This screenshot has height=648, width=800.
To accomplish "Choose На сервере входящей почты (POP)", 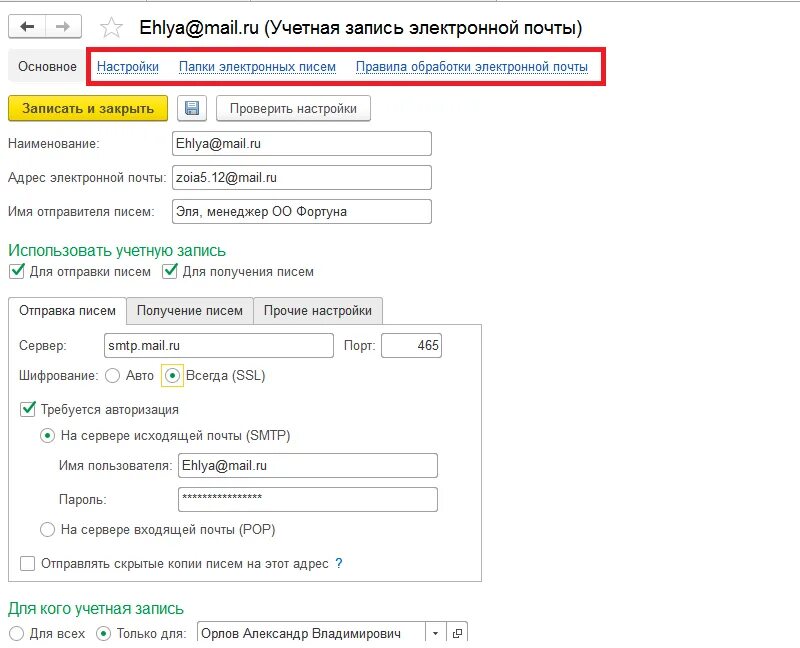I will (x=47, y=529).
